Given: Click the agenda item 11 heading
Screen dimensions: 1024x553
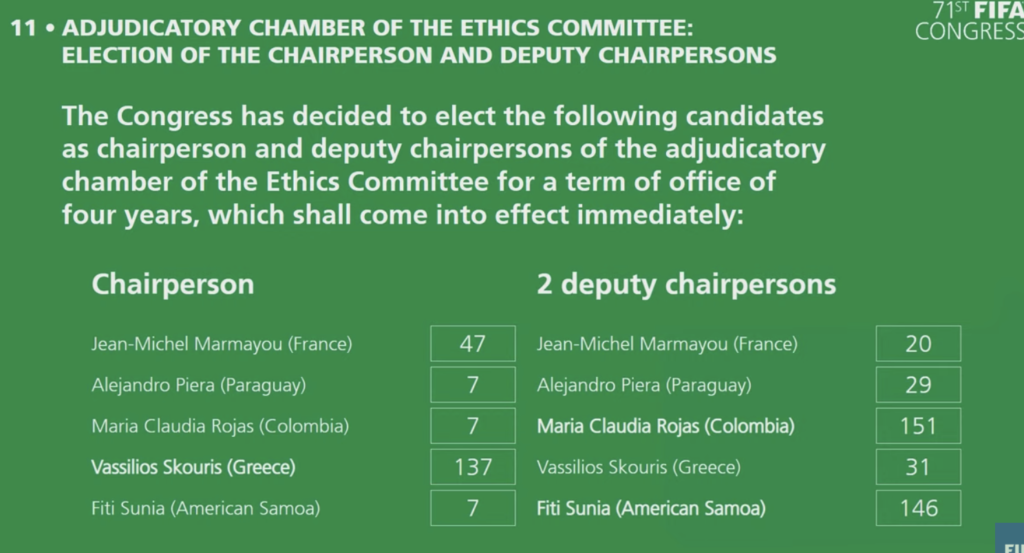Looking at the screenshot, I should (394, 42).
